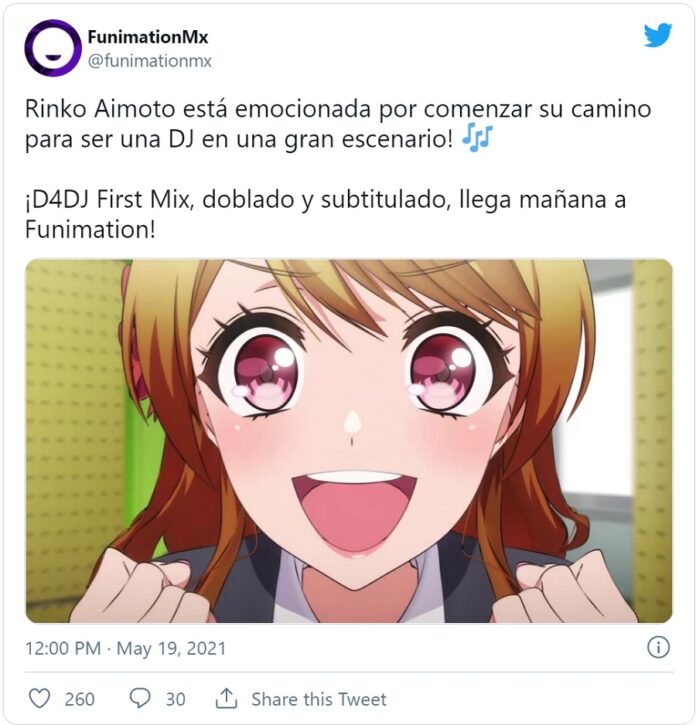Click the share upload arrow icon
The width and height of the screenshot is (696, 725).
tap(226, 698)
